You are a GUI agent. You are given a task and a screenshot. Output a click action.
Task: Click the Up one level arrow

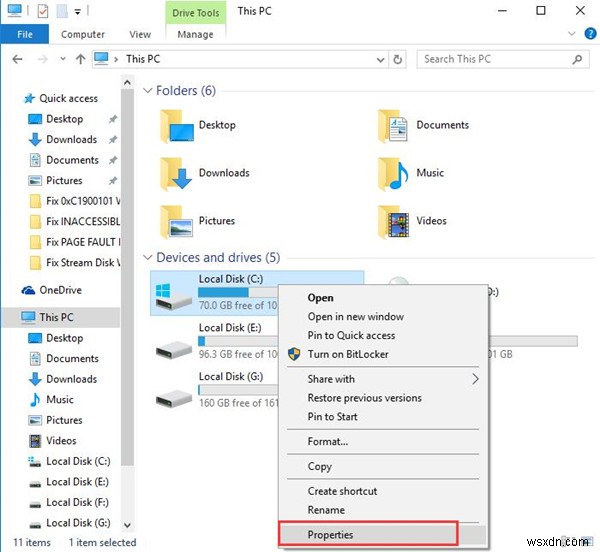(80, 59)
